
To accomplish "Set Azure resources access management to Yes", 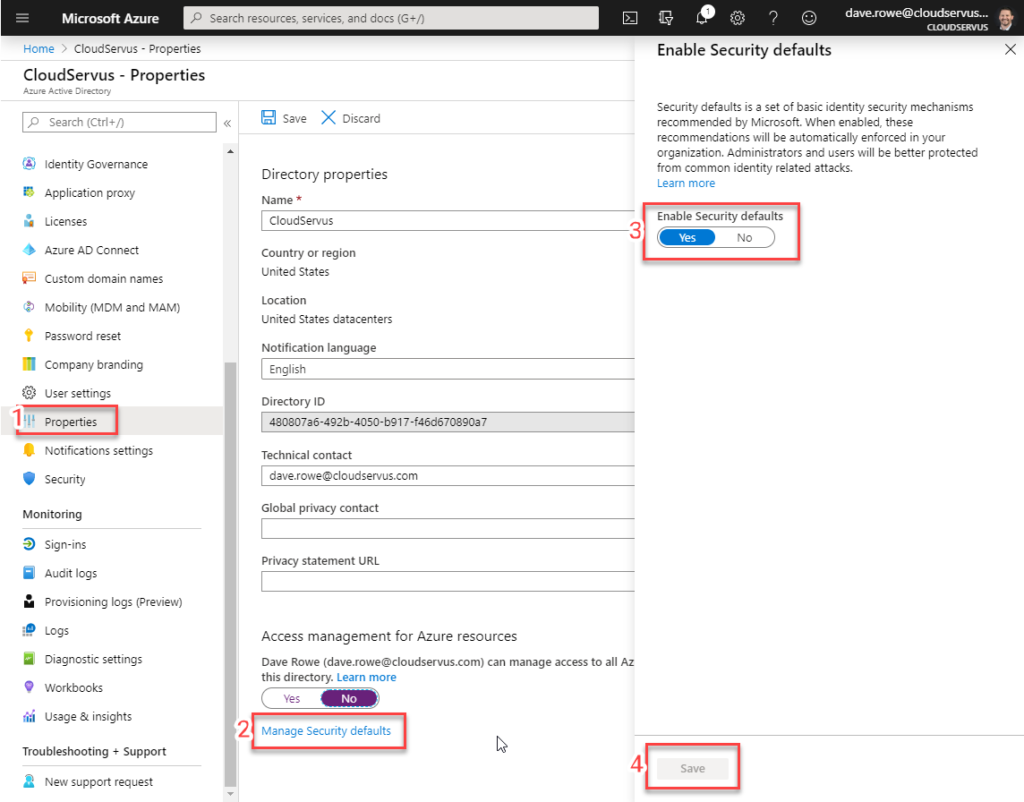I will pyautogui.click(x=291, y=698).
